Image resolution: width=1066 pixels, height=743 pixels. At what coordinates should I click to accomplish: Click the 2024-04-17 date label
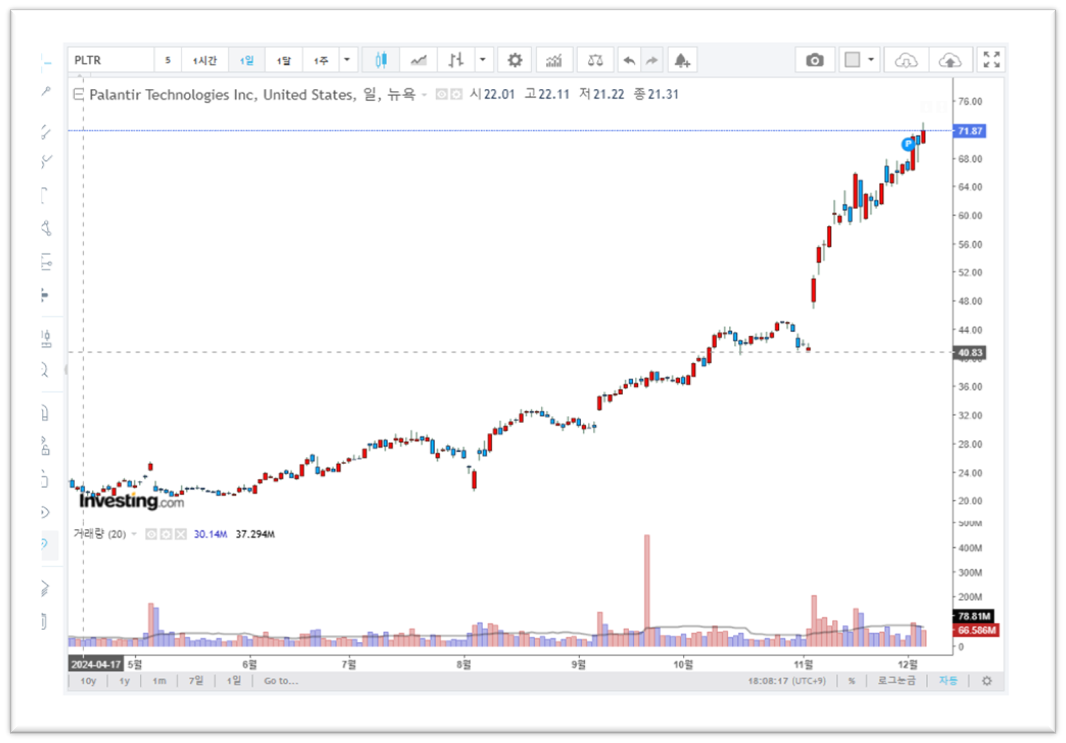coord(96,664)
